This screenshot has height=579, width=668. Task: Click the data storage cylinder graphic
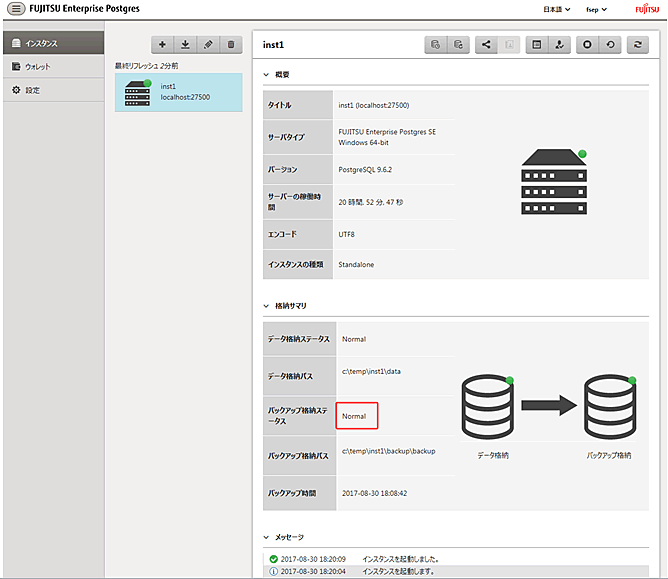(x=488, y=407)
